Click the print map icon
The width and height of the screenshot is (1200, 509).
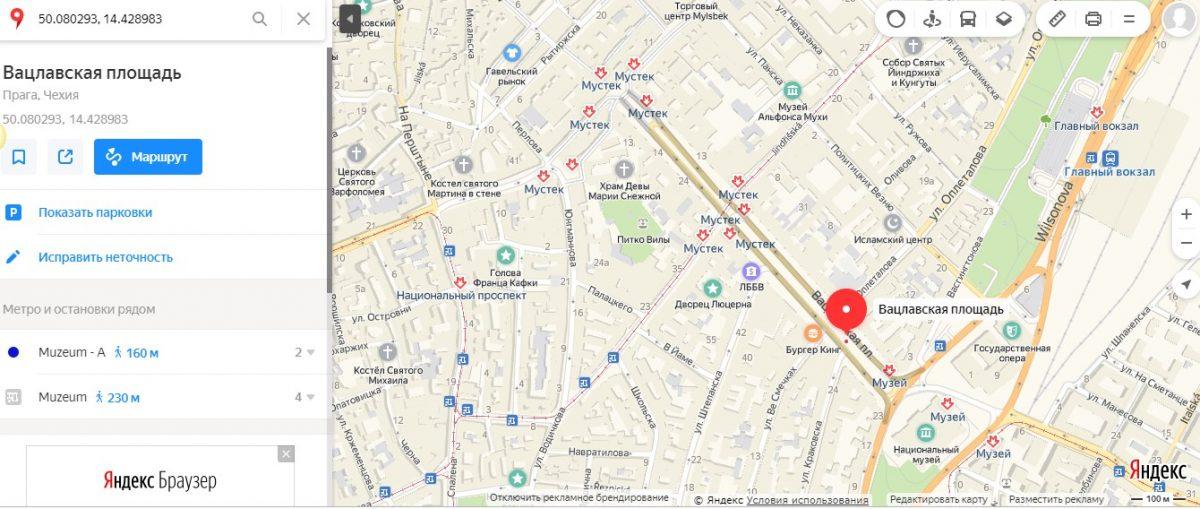tap(1093, 18)
